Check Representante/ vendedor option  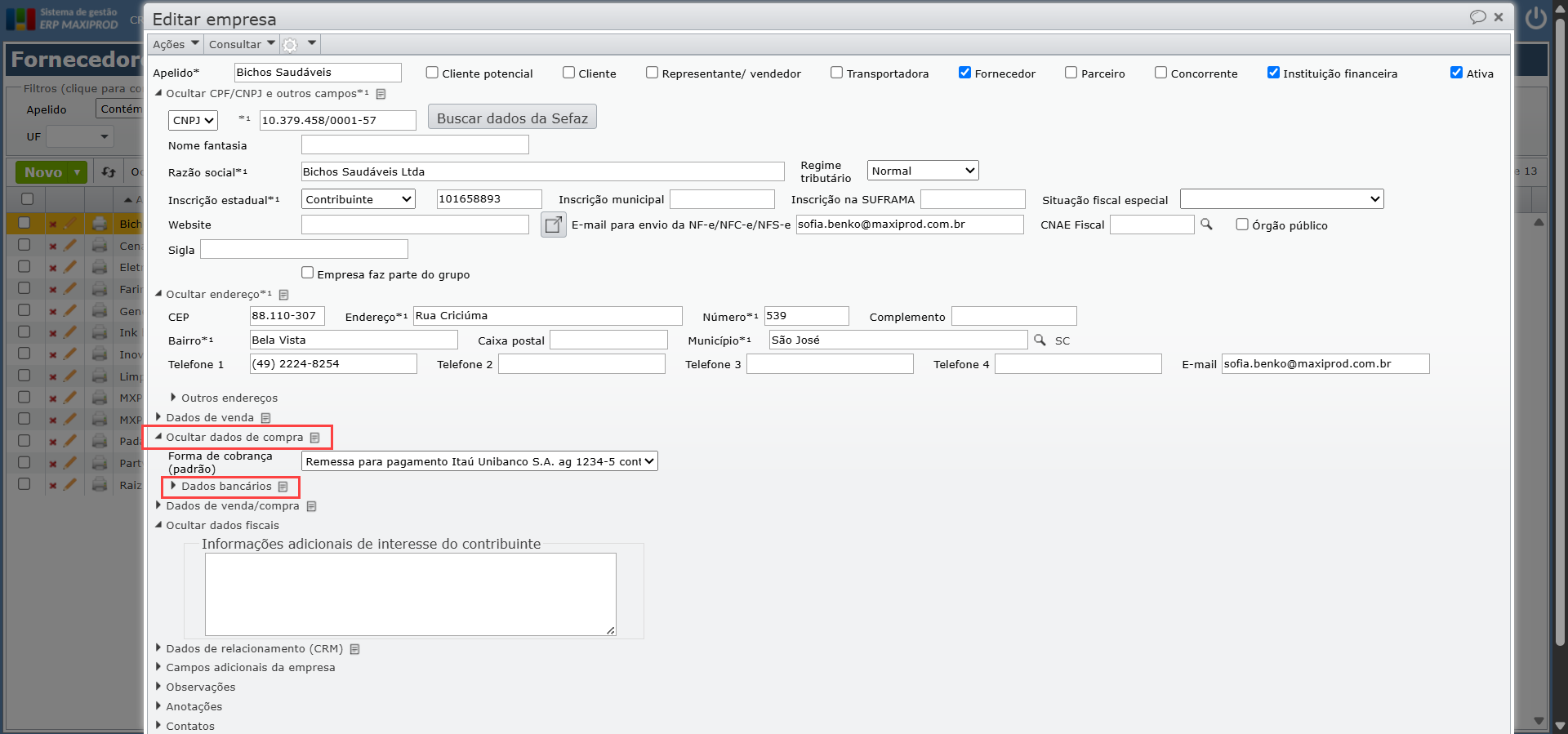[652, 73]
